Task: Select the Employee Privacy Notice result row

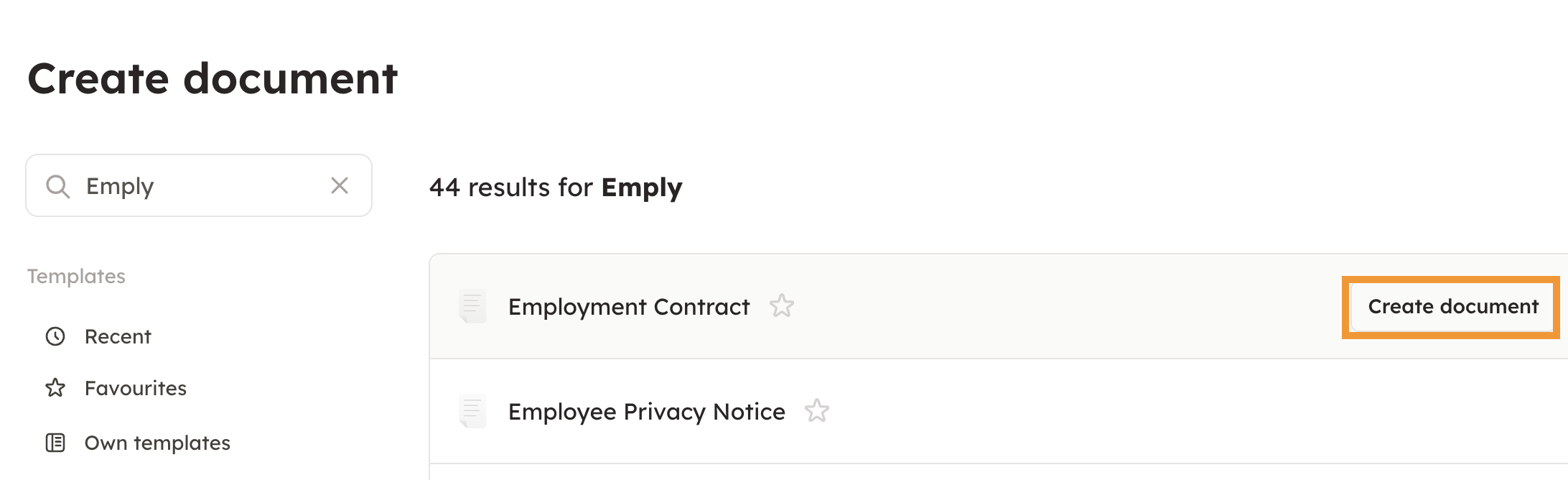Action: click(x=1077, y=411)
